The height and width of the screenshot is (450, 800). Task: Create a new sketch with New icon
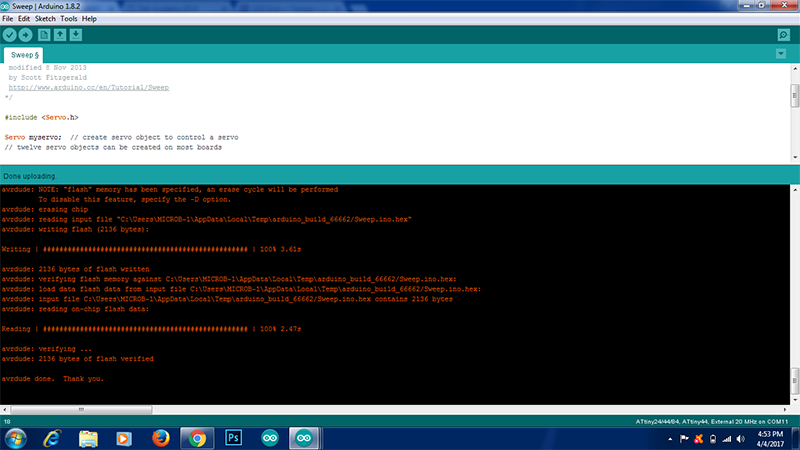click(x=44, y=35)
